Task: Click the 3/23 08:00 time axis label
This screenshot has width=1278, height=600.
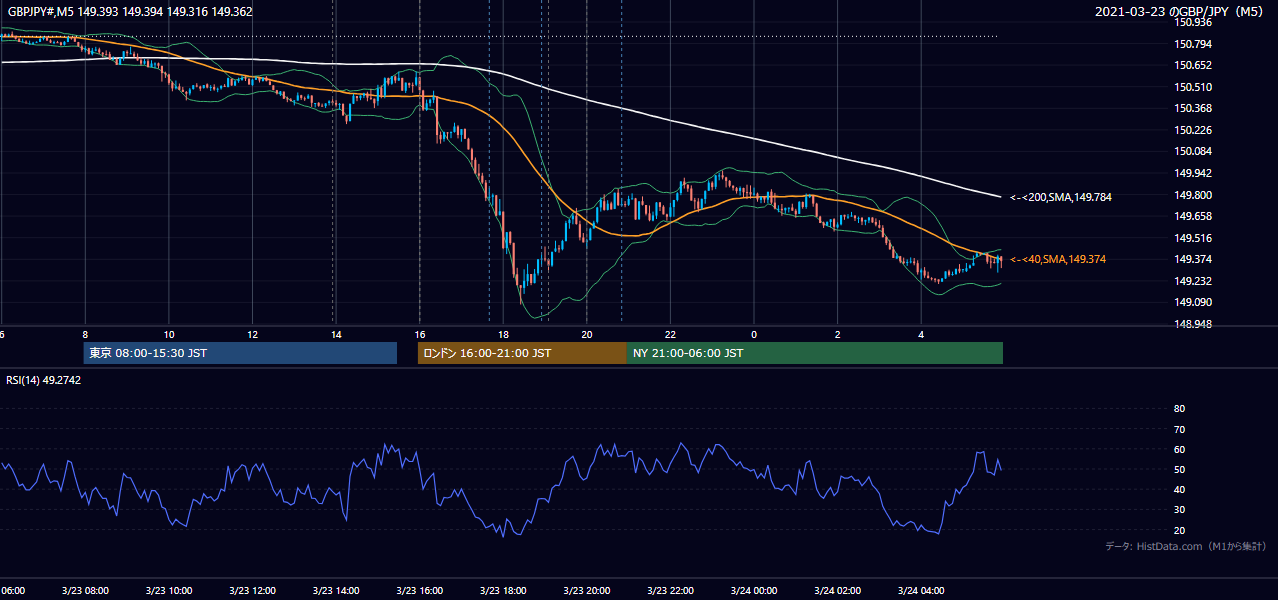Action: (84, 591)
